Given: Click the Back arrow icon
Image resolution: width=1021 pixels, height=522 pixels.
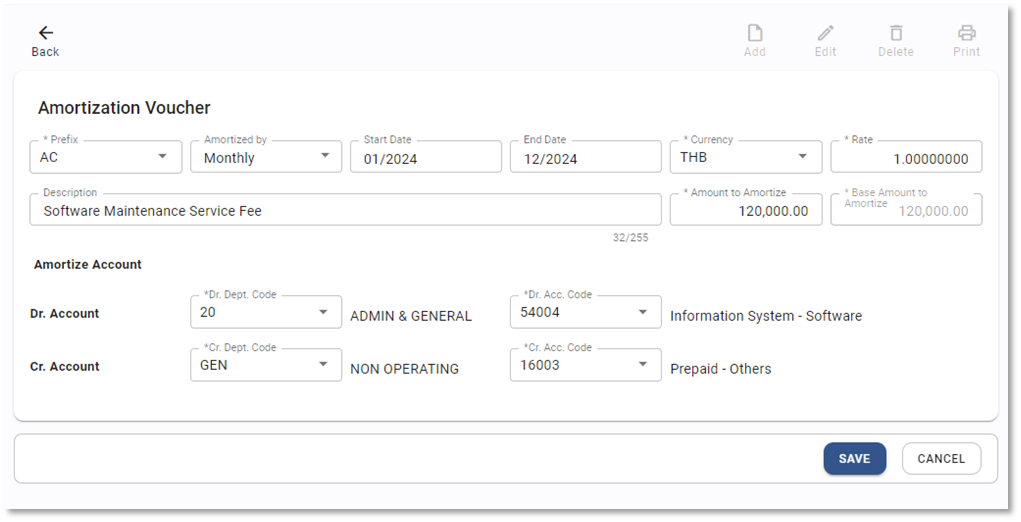Looking at the screenshot, I should coord(45,33).
